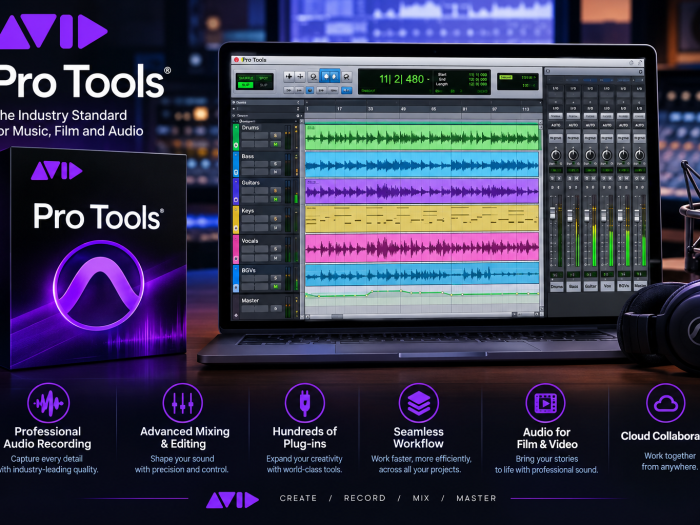Click the Seamless Workflow layers icon
The height and width of the screenshot is (525, 700).
[x=419, y=403]
